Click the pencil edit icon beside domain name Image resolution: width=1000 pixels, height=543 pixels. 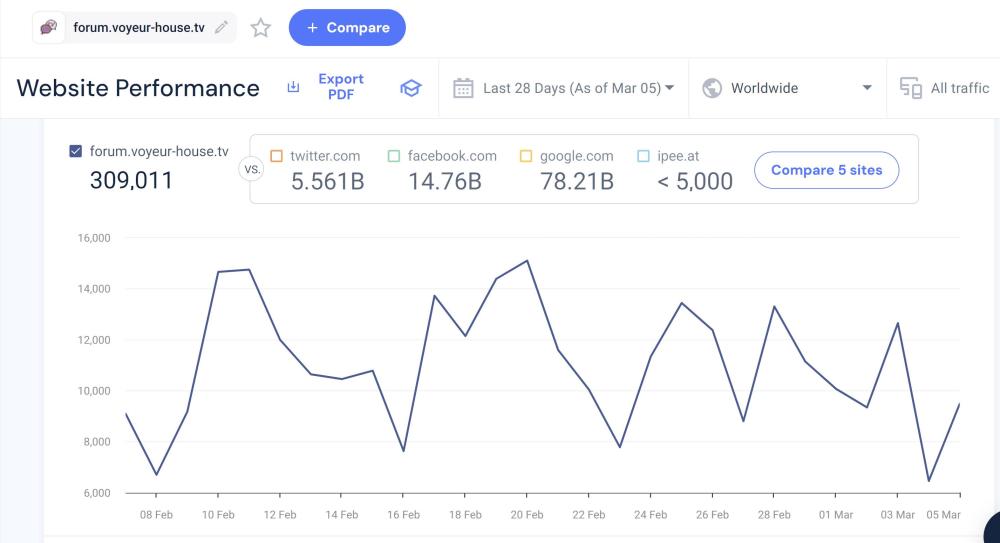click(221, 28)
